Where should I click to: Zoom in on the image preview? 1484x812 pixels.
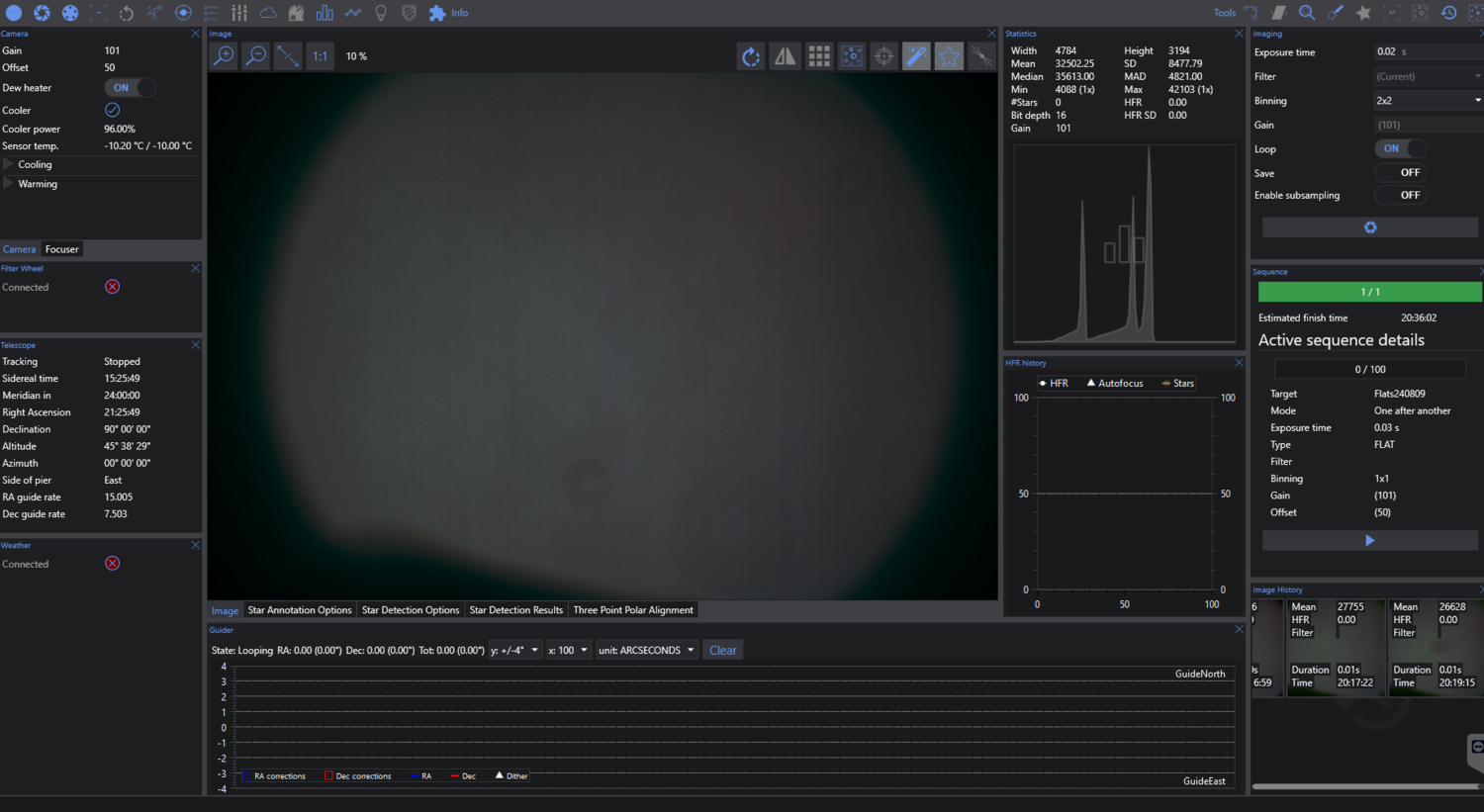pyautogui.click(x=225, y=56)
